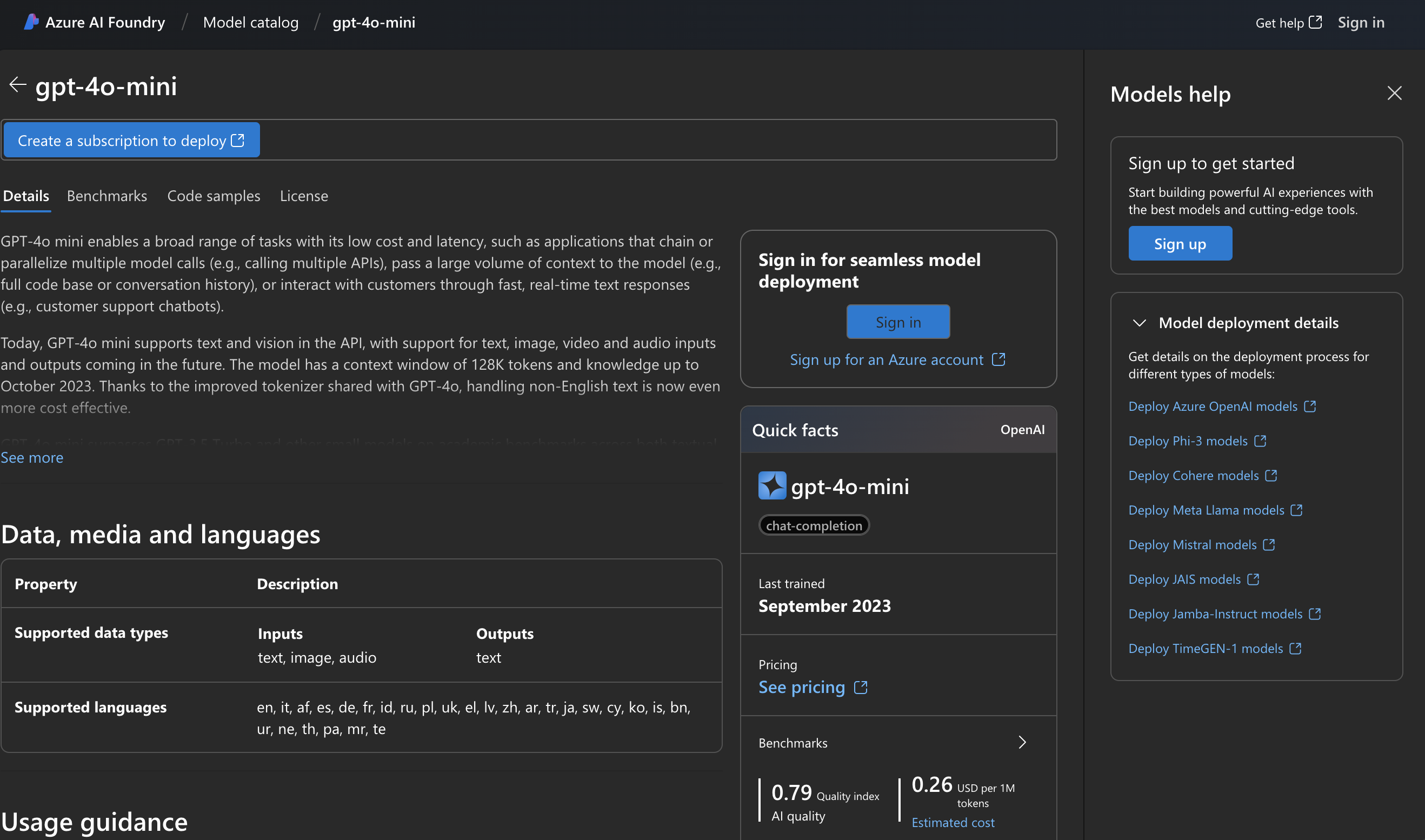Open Get help link in header

[x=1288, y=23]
